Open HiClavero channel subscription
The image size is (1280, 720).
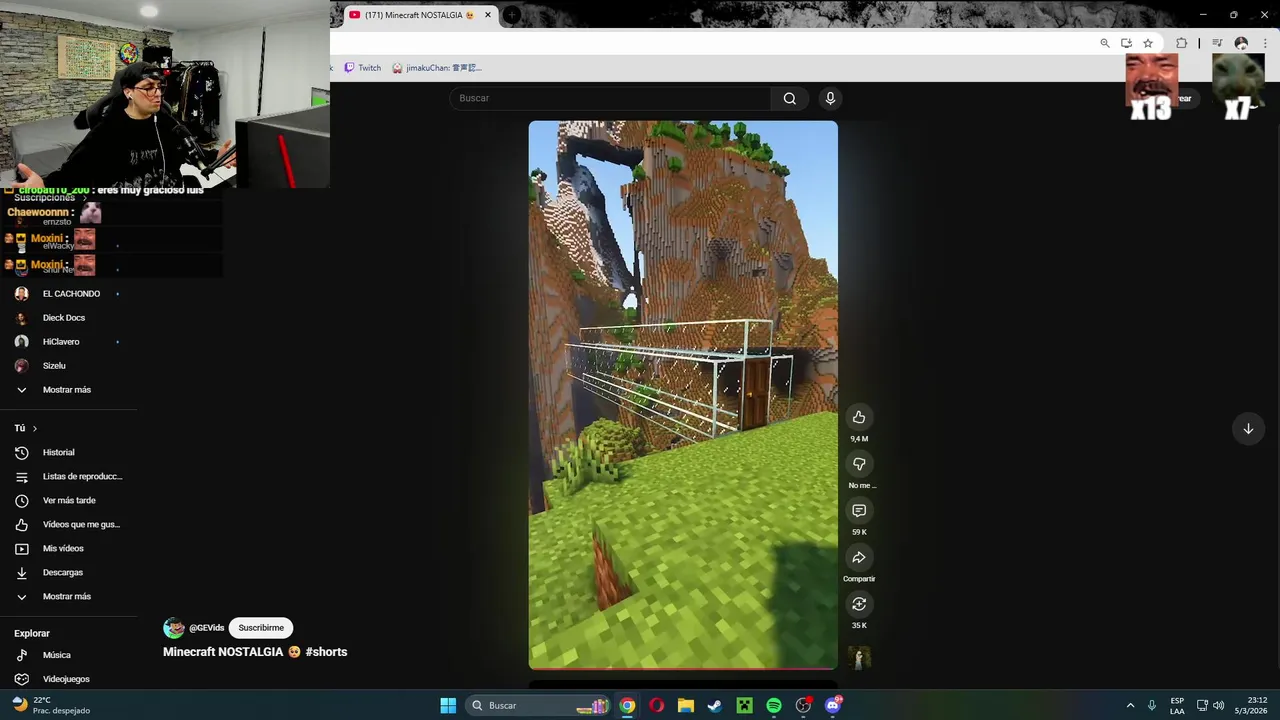coord(68,342)
